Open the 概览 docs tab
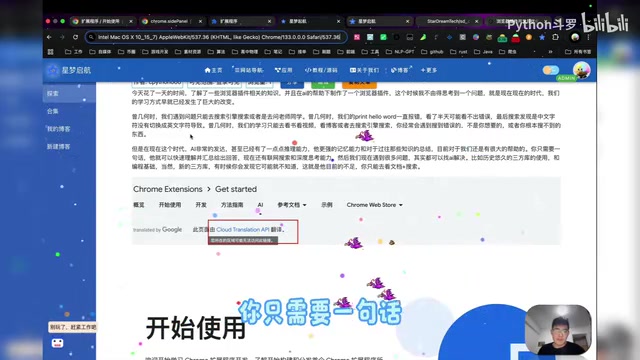 (139, 205)
